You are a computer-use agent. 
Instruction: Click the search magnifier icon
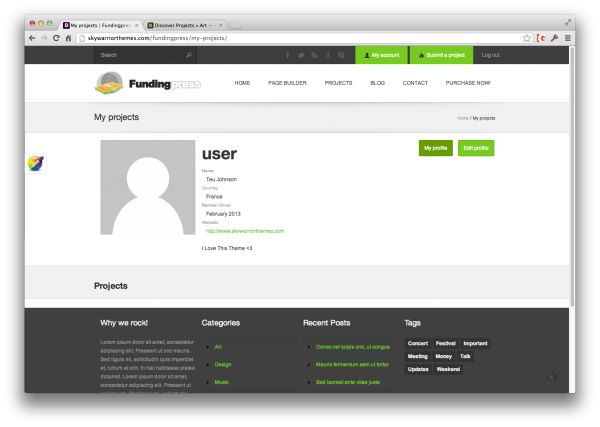(189, 55)
